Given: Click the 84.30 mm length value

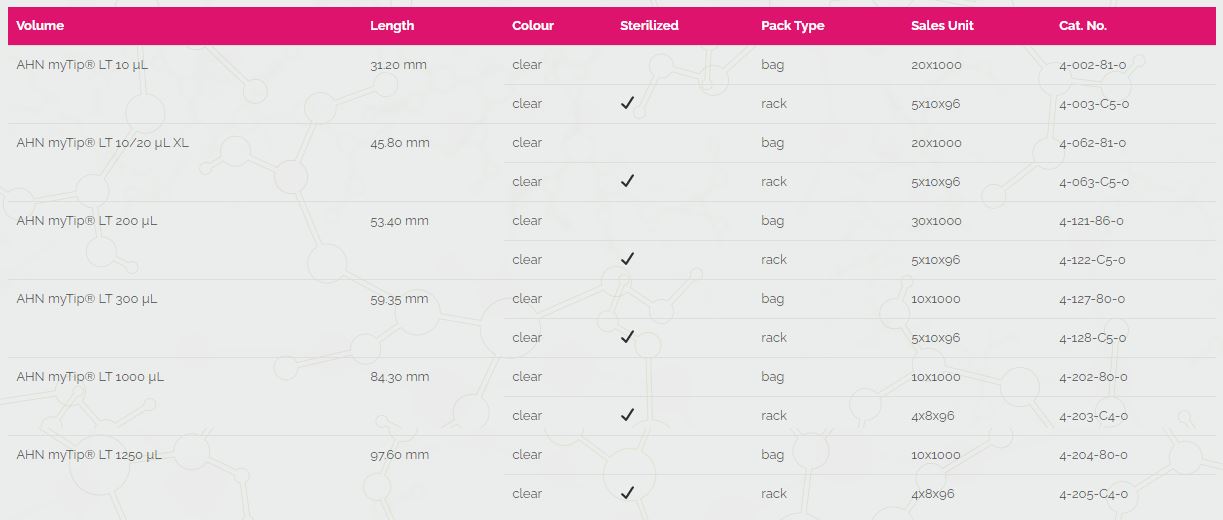Looking at the screenshot, I should click(399, 376).
